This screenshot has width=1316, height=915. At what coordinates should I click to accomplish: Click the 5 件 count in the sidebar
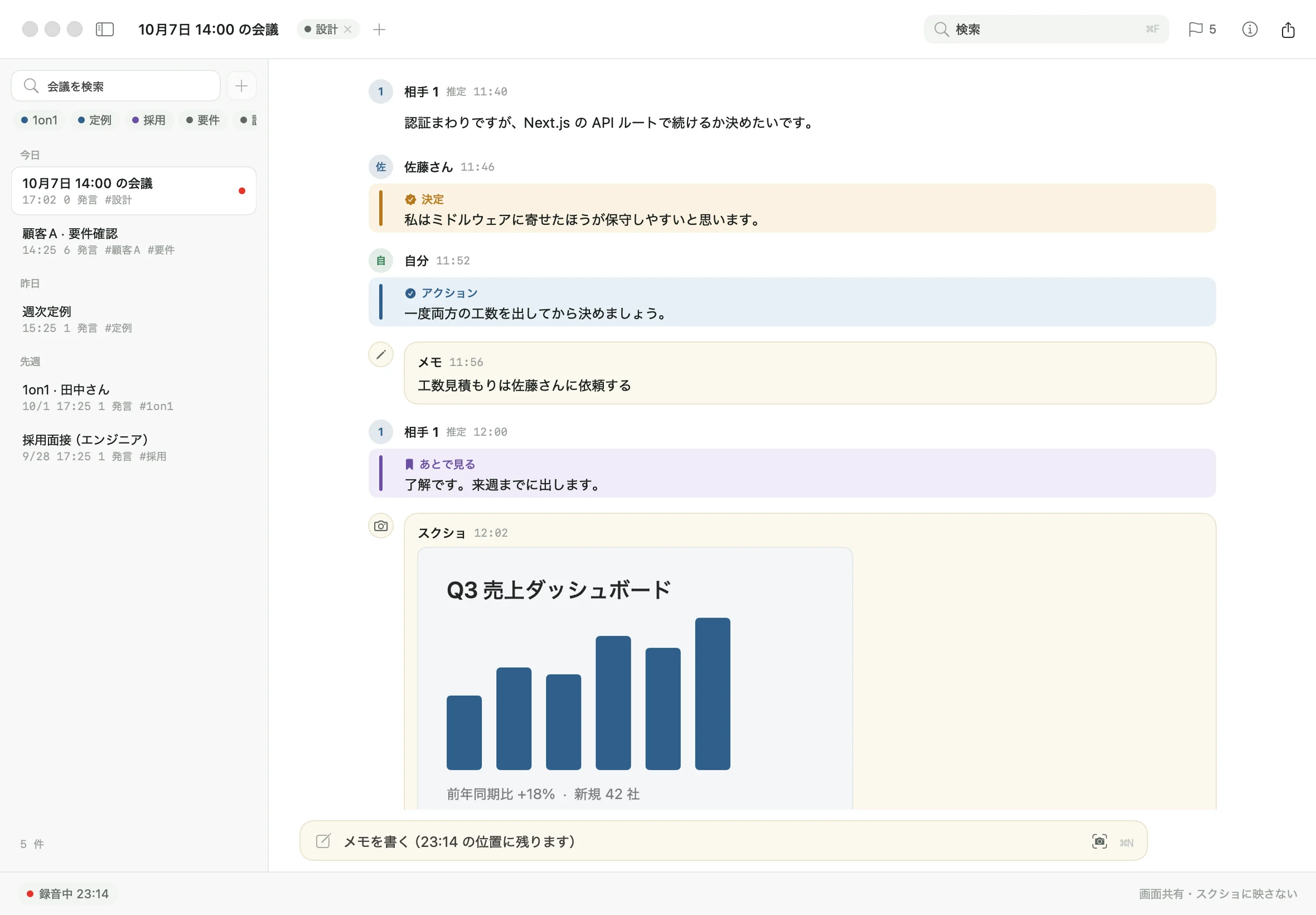coord(32,844)
